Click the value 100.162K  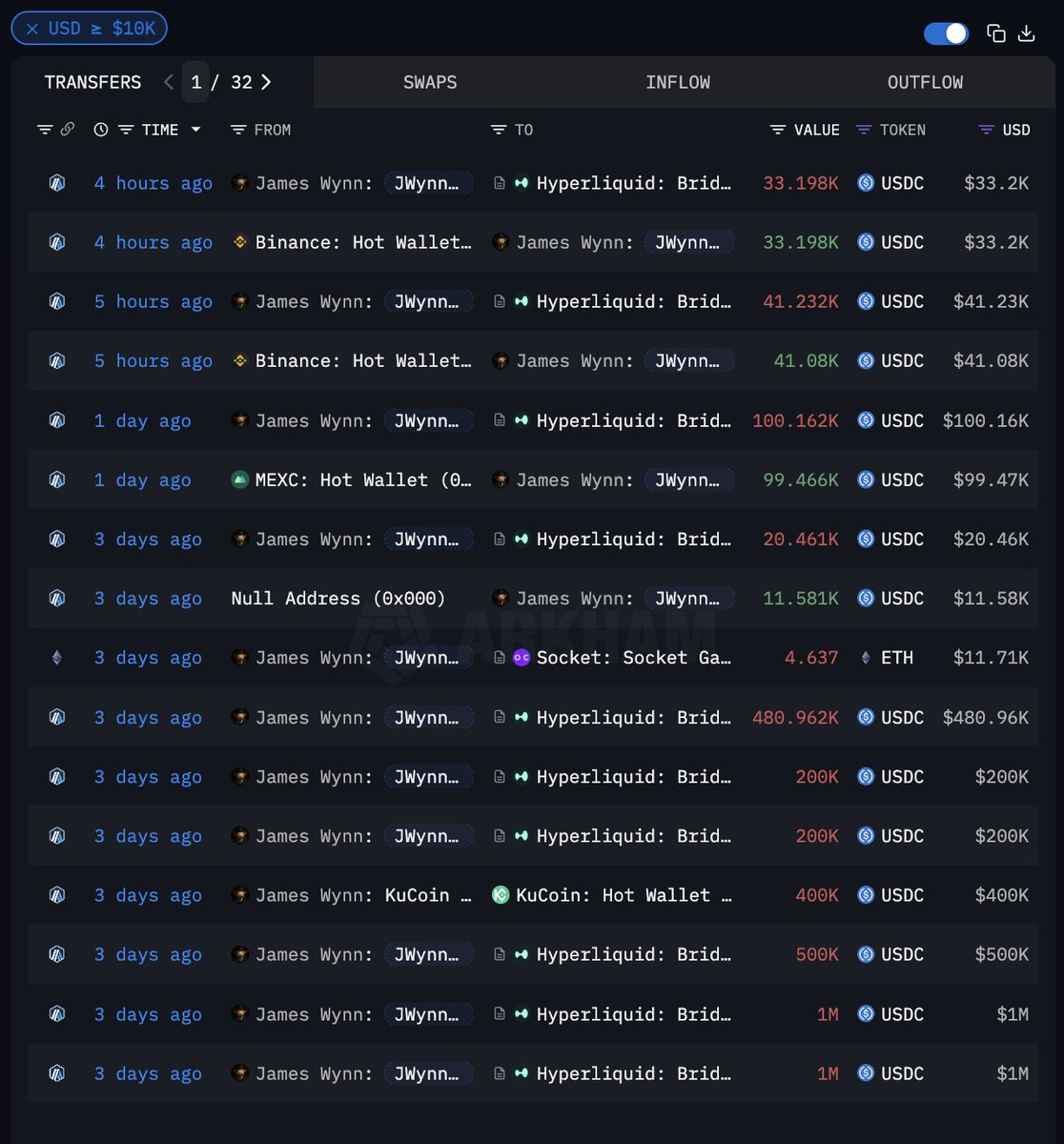pos(796,420)
